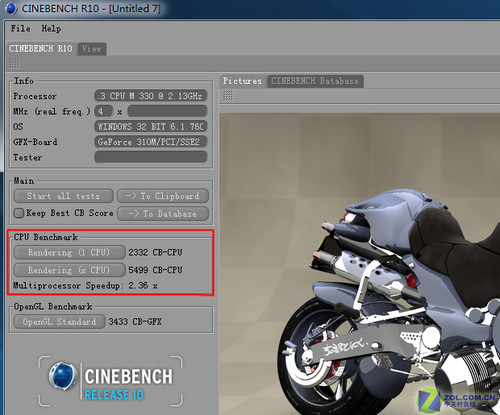Click the 3433 CB-GFX score
This screenshot has width=500, height=415.
point(135,322)
